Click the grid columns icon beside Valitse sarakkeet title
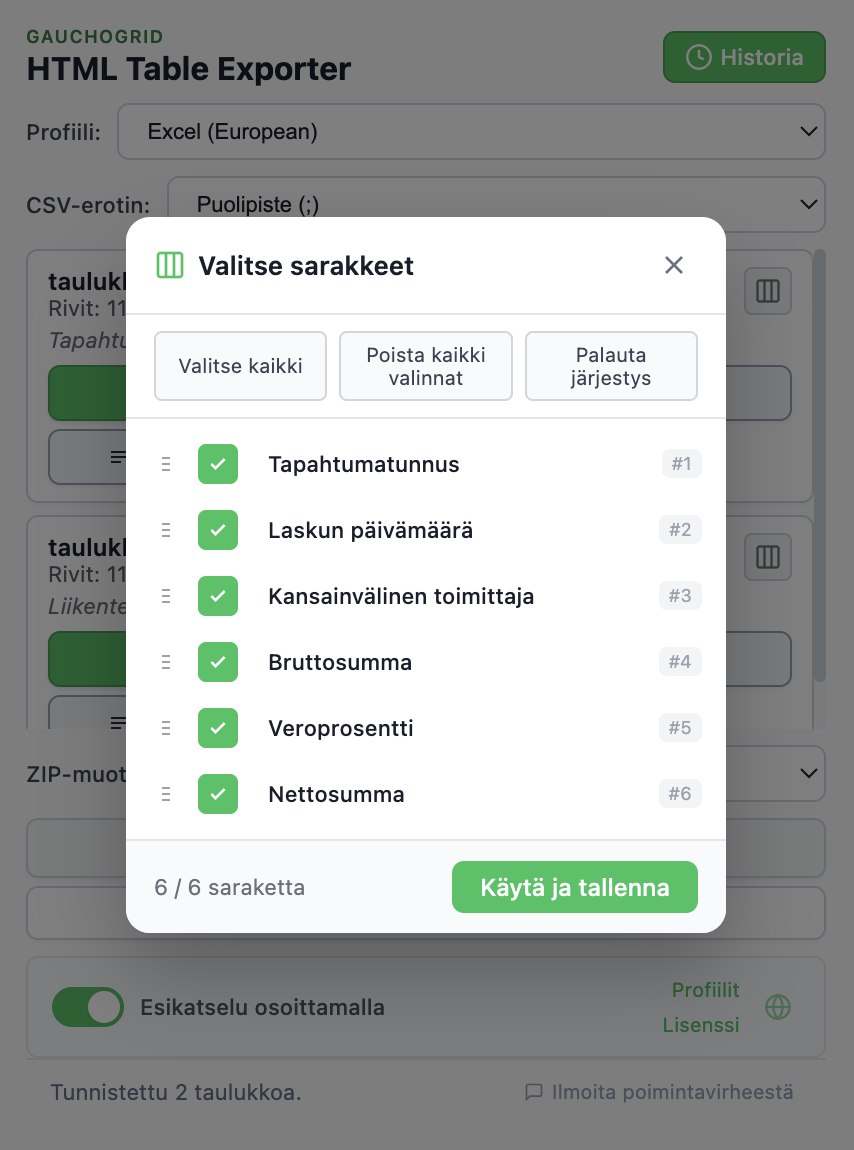854x1150 pixels. pos(170,265)
